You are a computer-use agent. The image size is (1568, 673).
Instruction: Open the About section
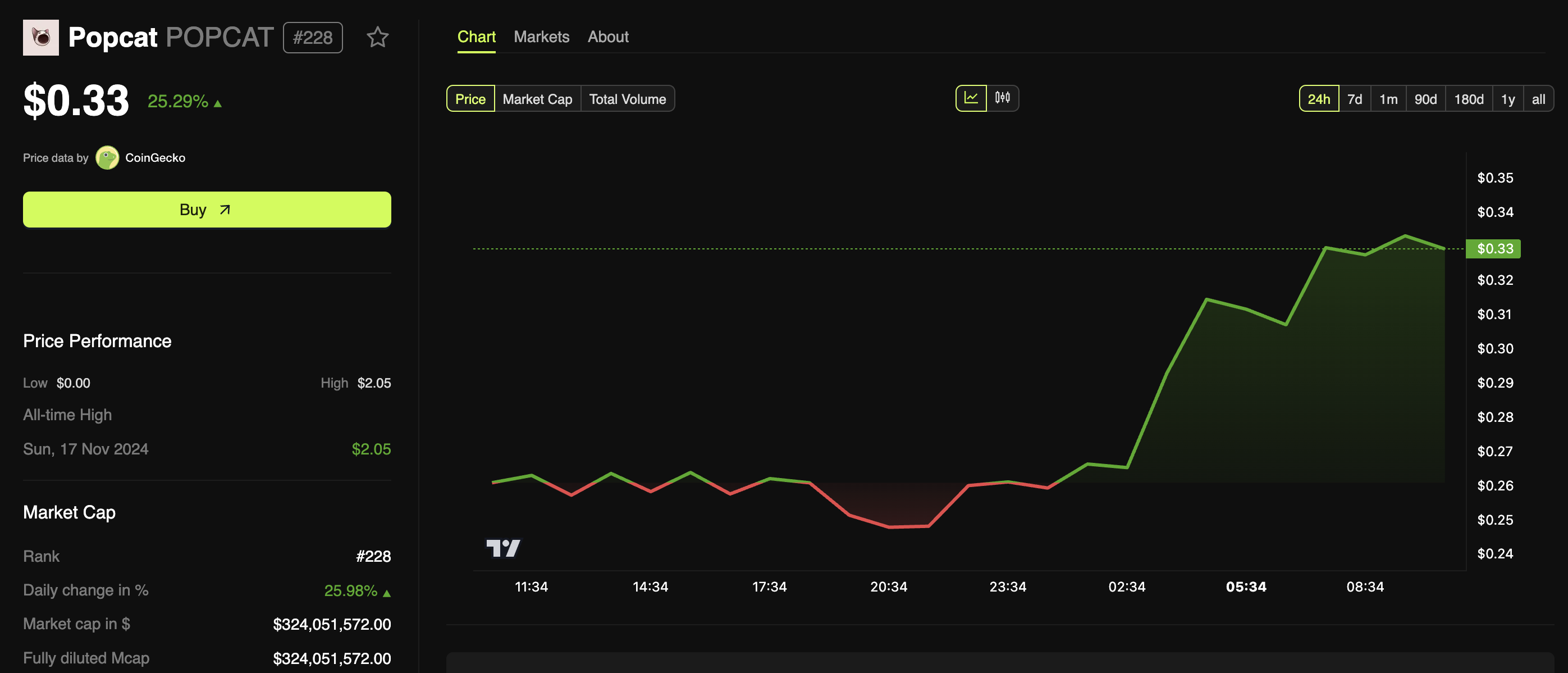click(608, 36)
